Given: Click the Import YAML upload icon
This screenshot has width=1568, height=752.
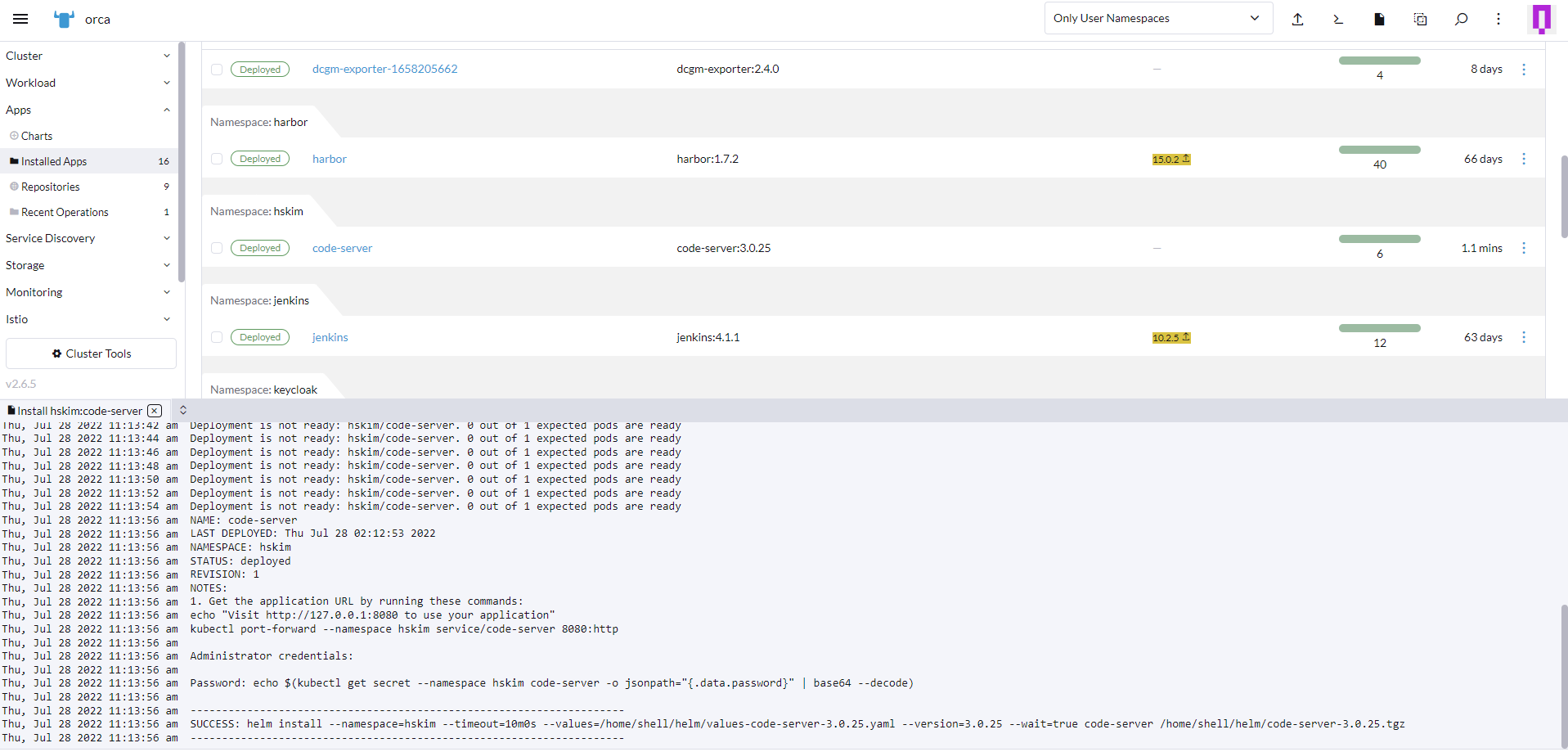Looking at the screenshot, I should (1297, 19).
